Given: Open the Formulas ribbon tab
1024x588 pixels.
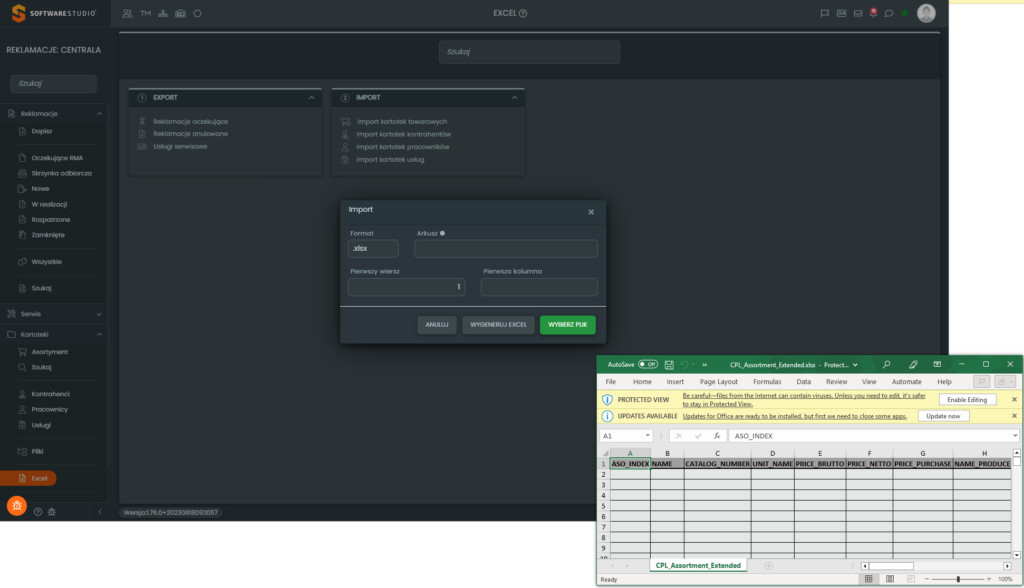Looking at the screenshot, I should click(x=767, y=382).
